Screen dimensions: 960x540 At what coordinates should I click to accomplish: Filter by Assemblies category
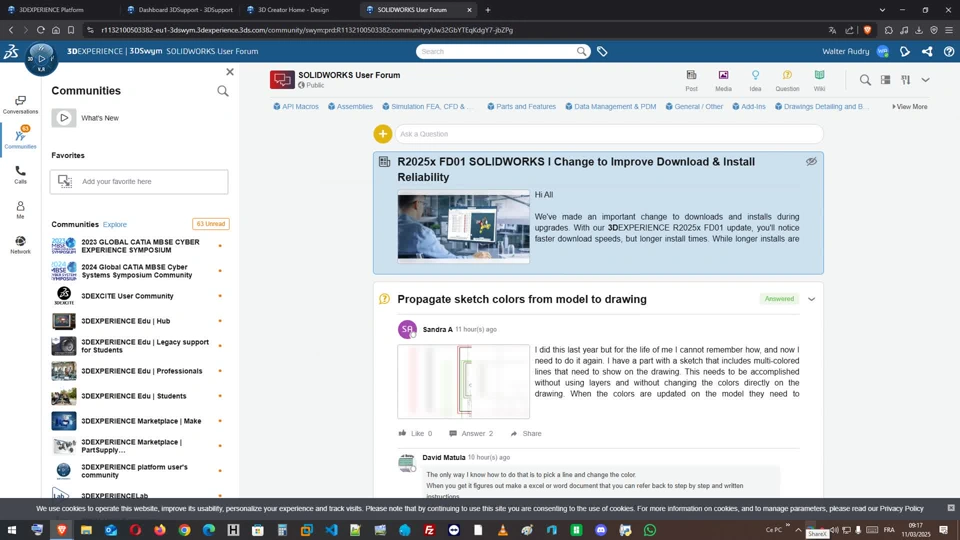[x=350, y=107]
